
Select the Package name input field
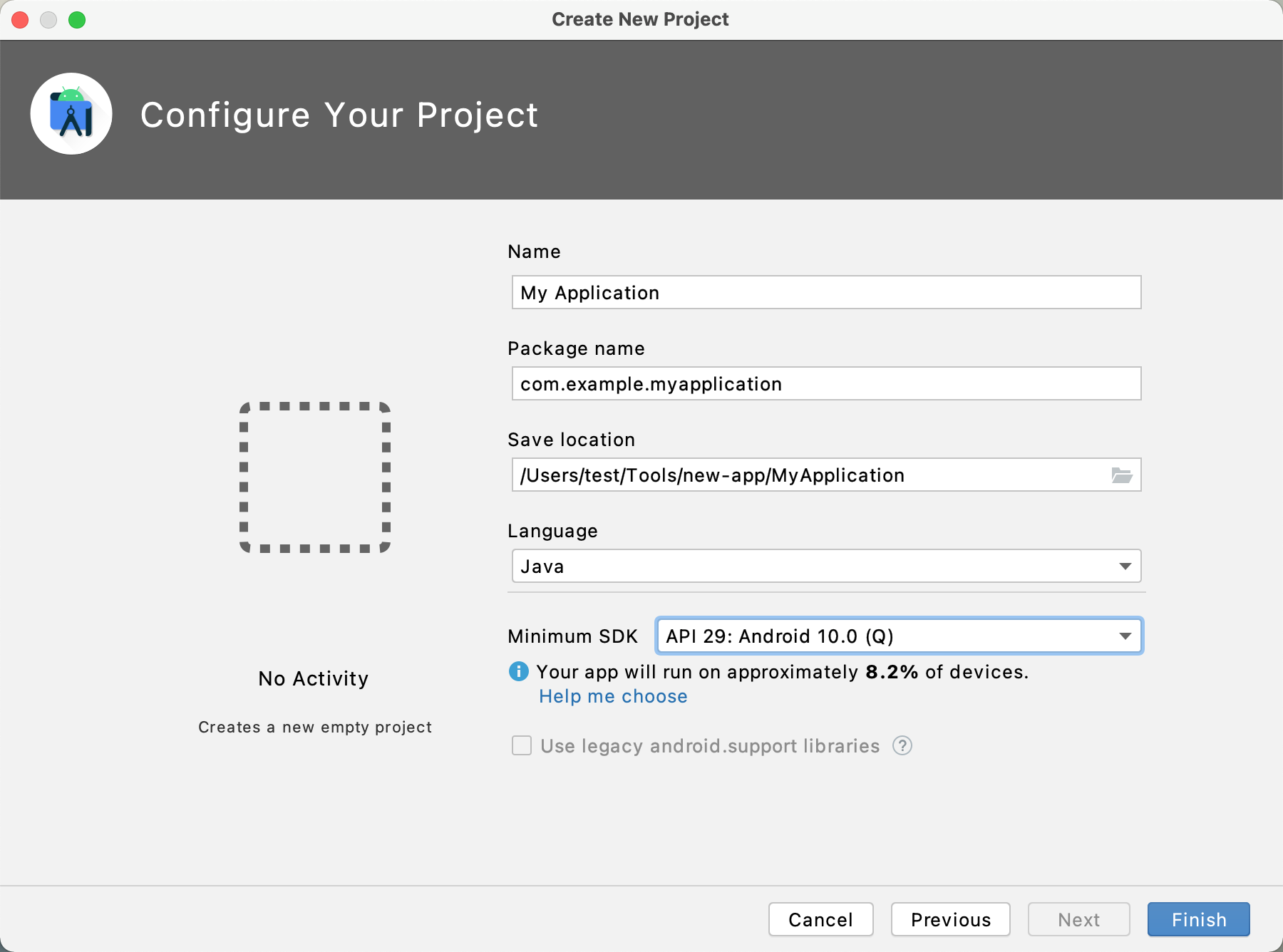point(825,383)
